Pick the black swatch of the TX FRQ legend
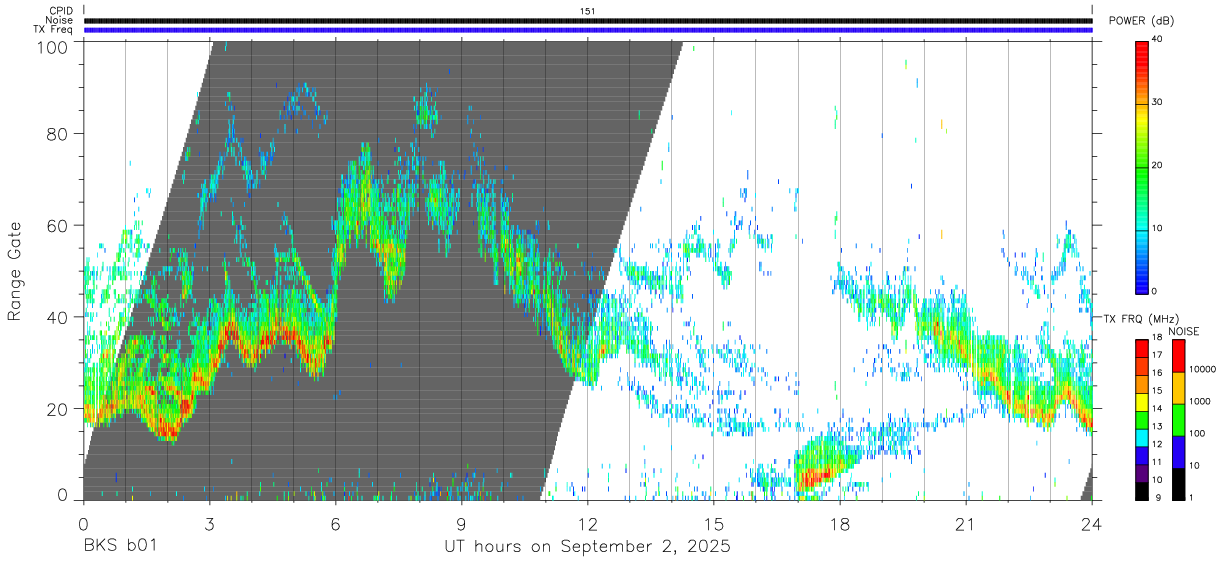 [x=1143, y=491]
